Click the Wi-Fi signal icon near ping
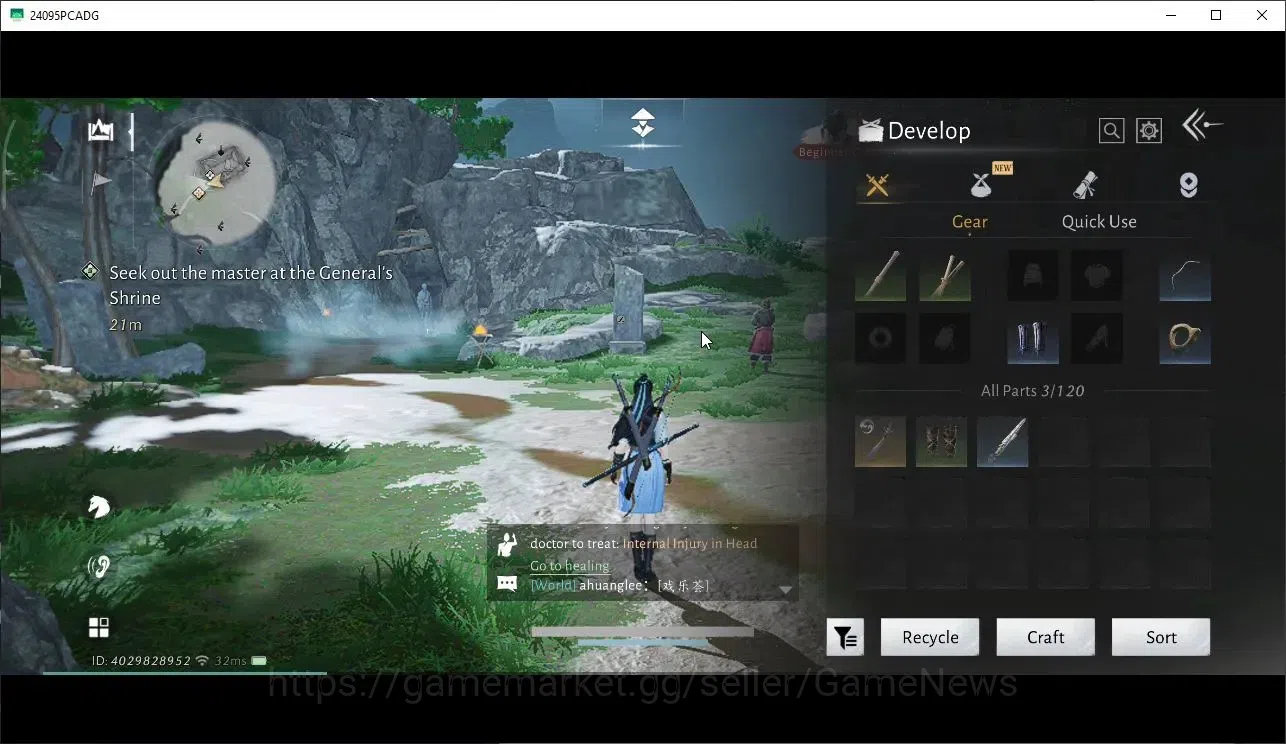 (203, 661)
